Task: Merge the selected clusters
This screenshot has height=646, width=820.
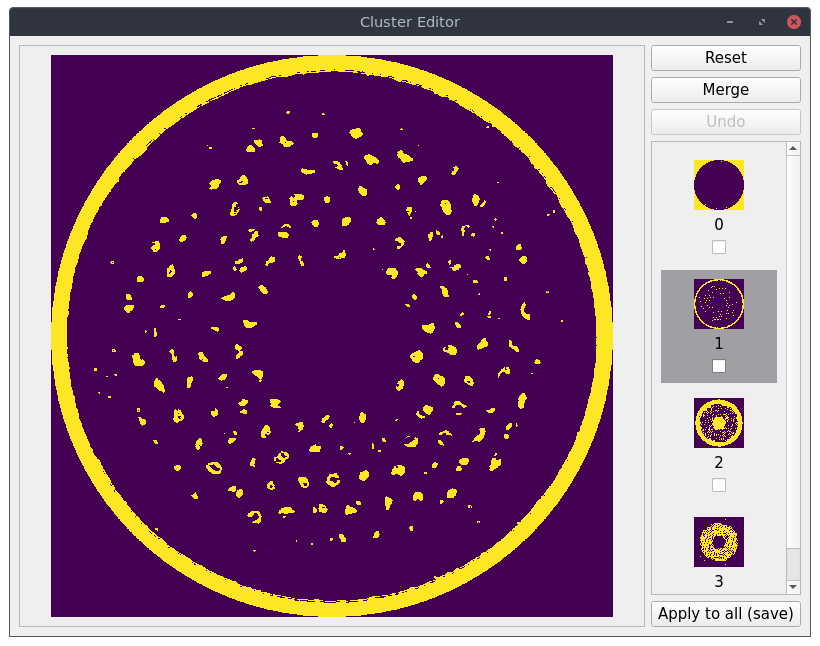Action: point(725,89)
